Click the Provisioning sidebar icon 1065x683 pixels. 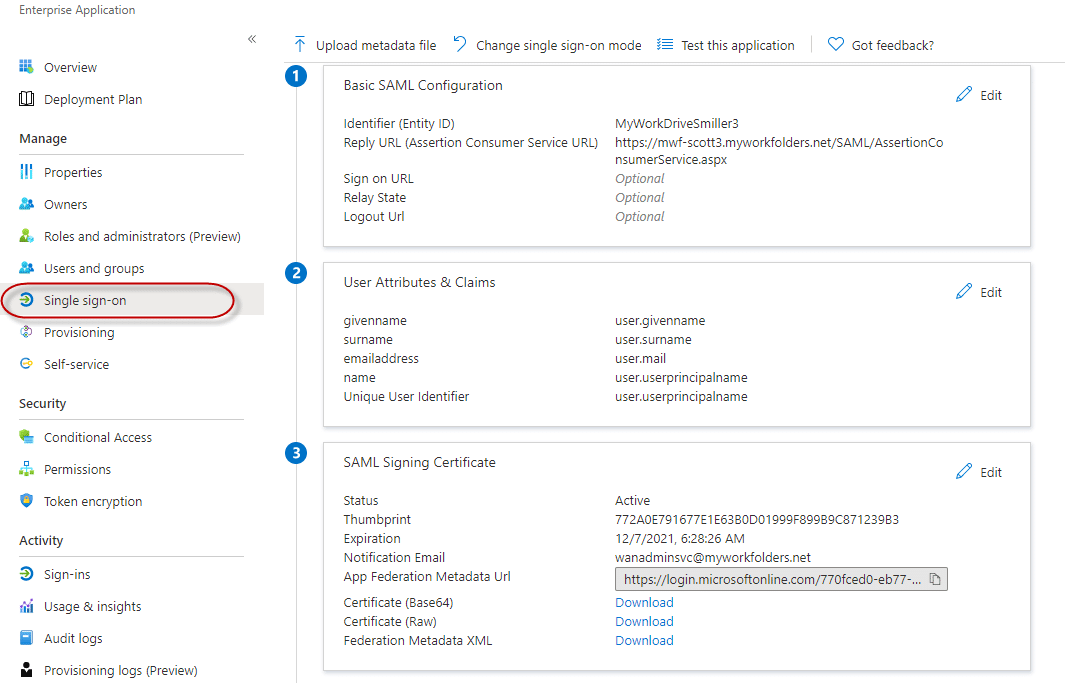[27, 332]
